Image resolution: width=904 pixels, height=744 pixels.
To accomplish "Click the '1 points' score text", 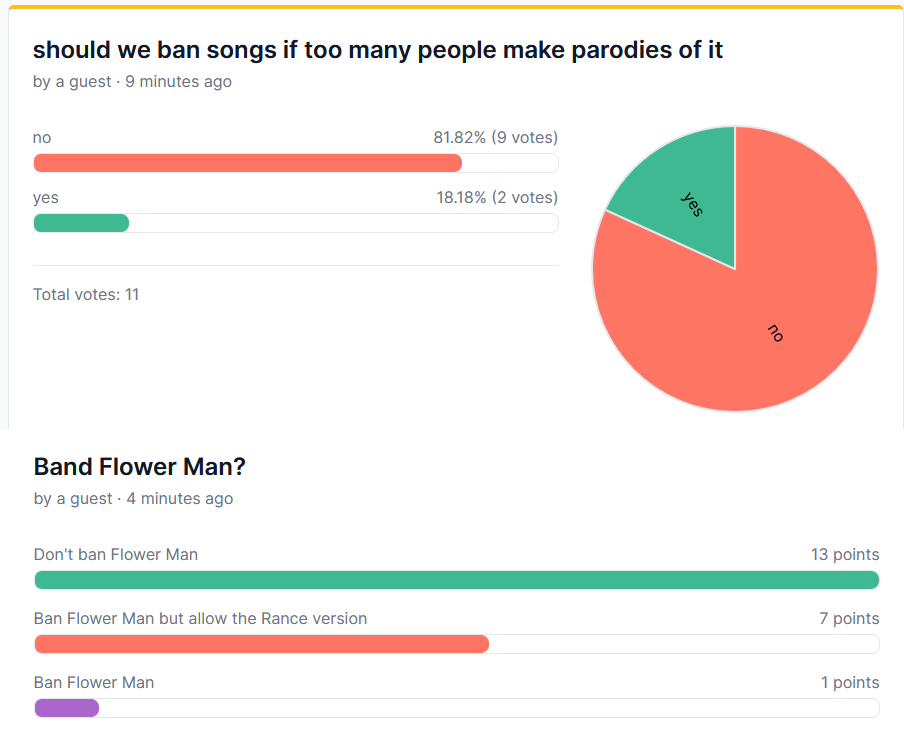I will 850,682.
